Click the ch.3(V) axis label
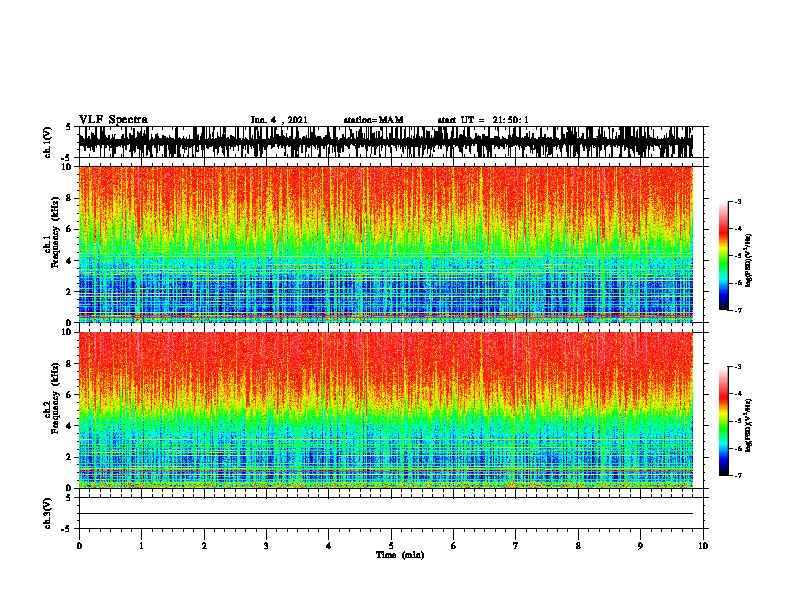792x612 pixels. [x=47, y=513]
